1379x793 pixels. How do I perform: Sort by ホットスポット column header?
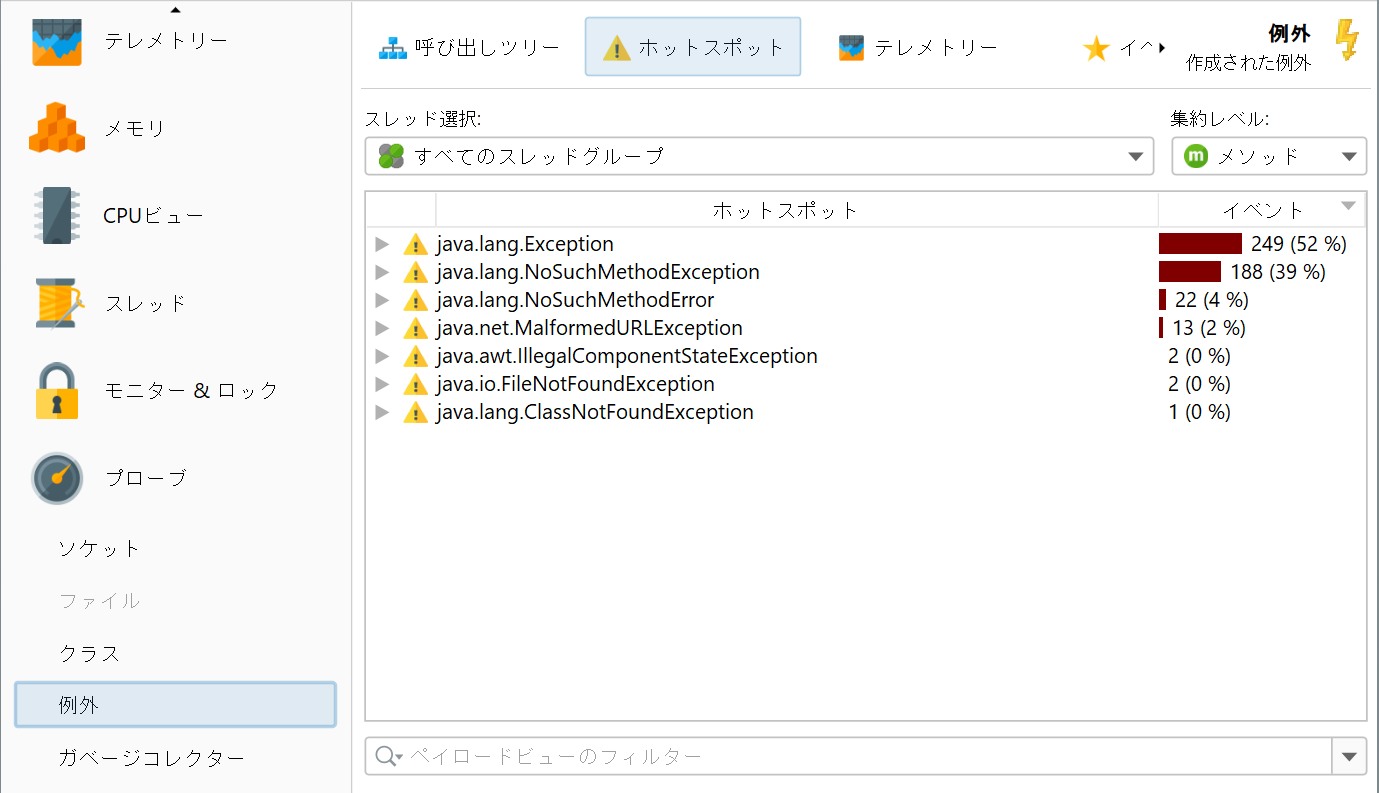pyautogui.click(x=797, y=210)
